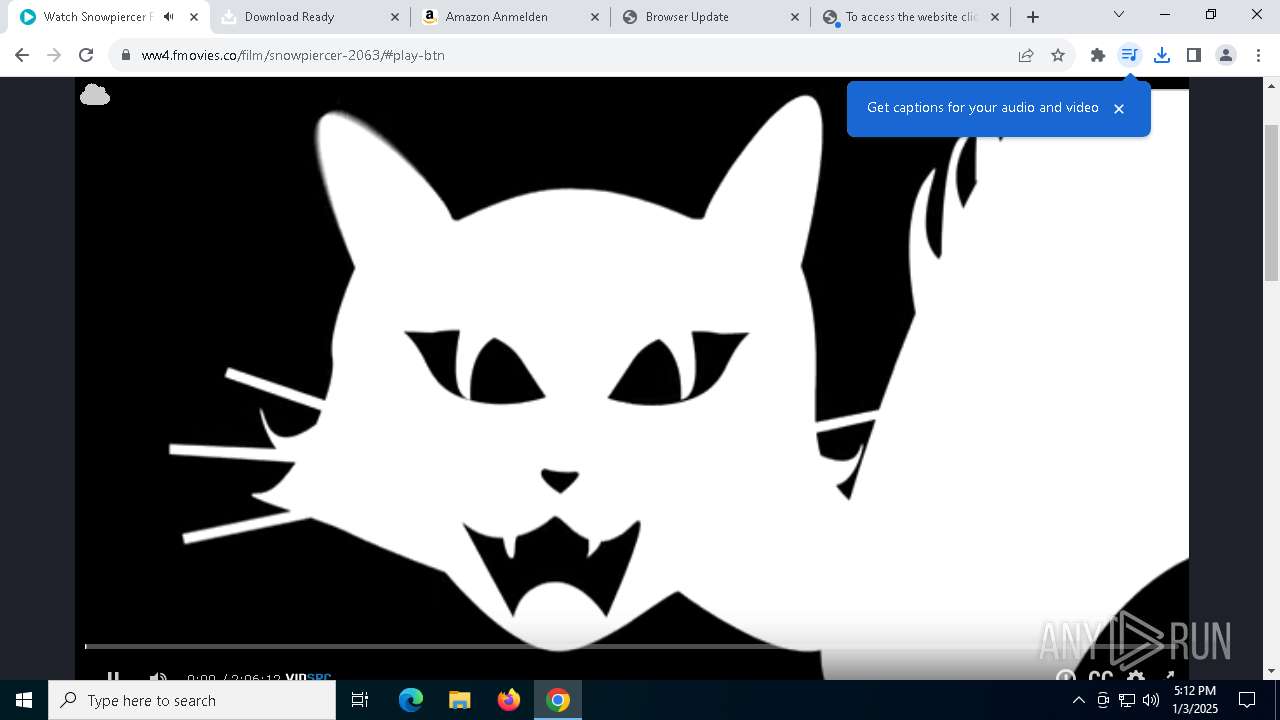The image size is (1280, 720).
Task: Launch Firefox from the taskbar
Action: (508, 700)
